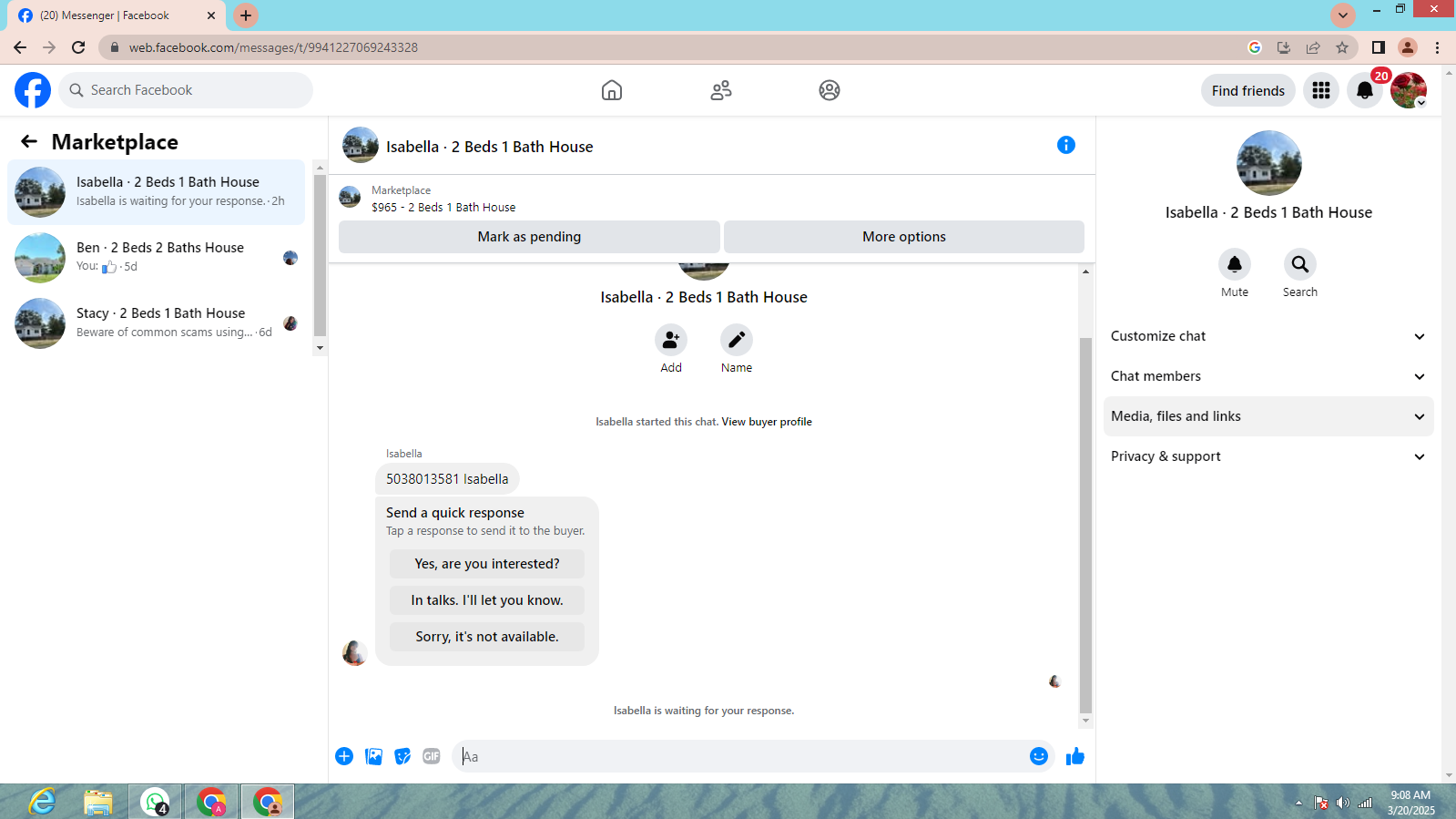Open the browser side panel icon

[1379, 47]
